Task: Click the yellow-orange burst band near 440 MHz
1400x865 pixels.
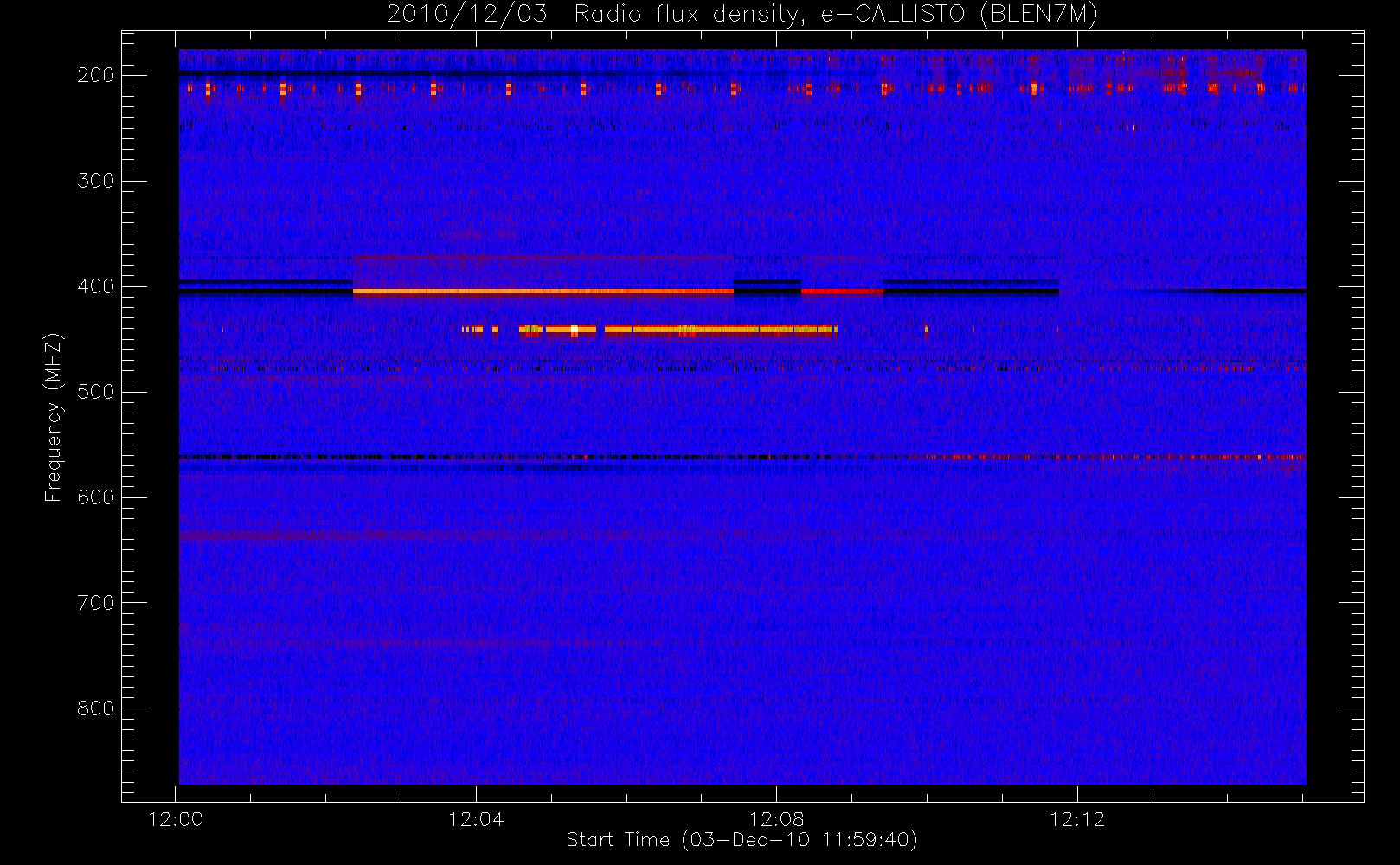Action: (x=678, y=330)
